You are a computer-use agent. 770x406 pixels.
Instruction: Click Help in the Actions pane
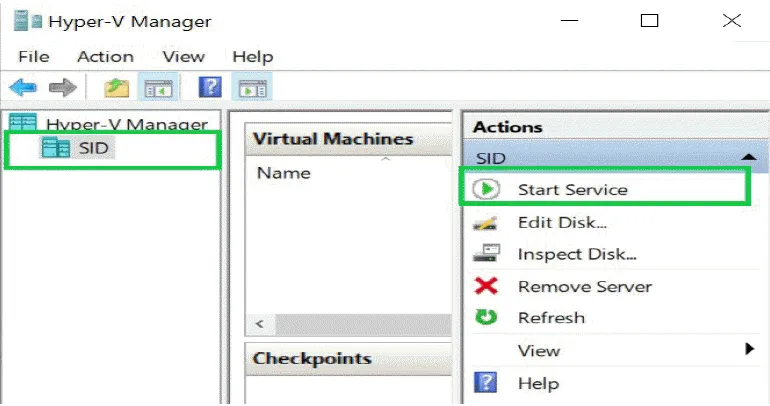[x=538, y=383]
